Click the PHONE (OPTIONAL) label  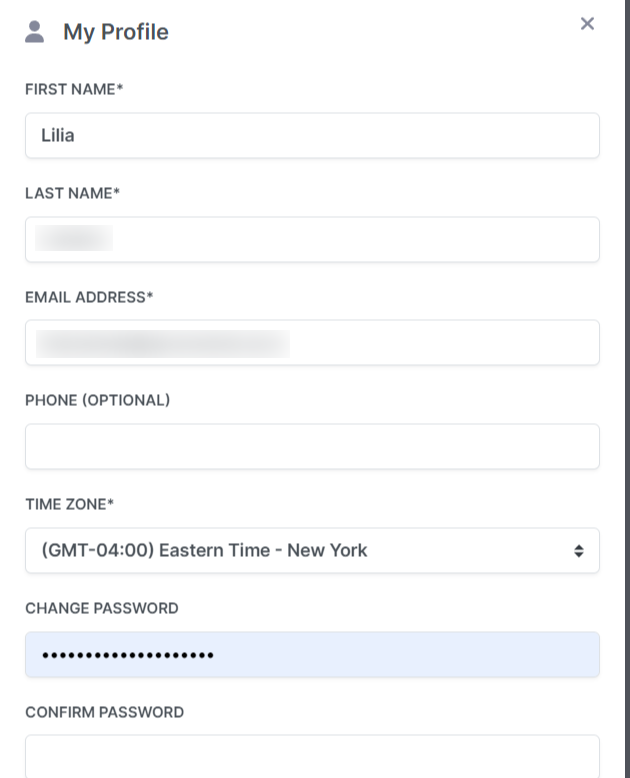tap(98, 400)
